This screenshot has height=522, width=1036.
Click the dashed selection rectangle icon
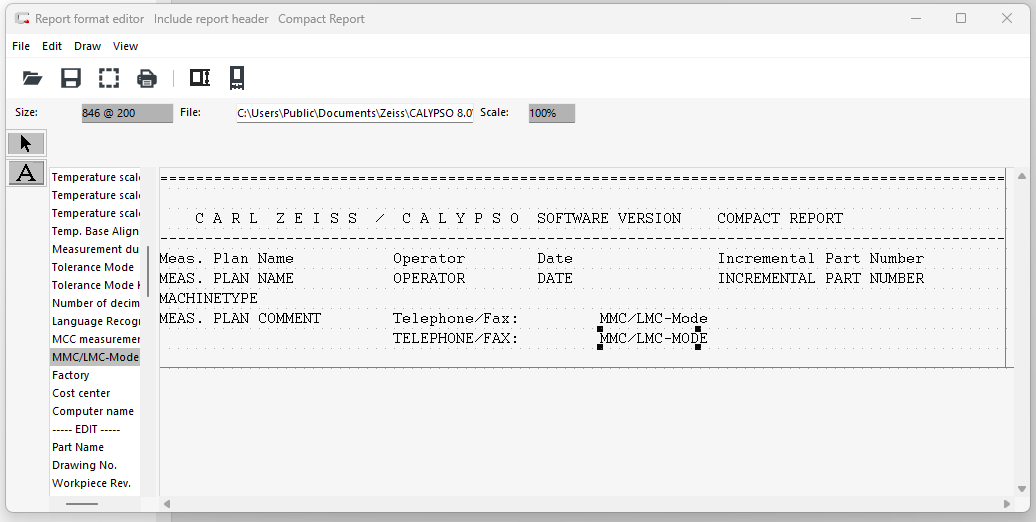point(109,78)
